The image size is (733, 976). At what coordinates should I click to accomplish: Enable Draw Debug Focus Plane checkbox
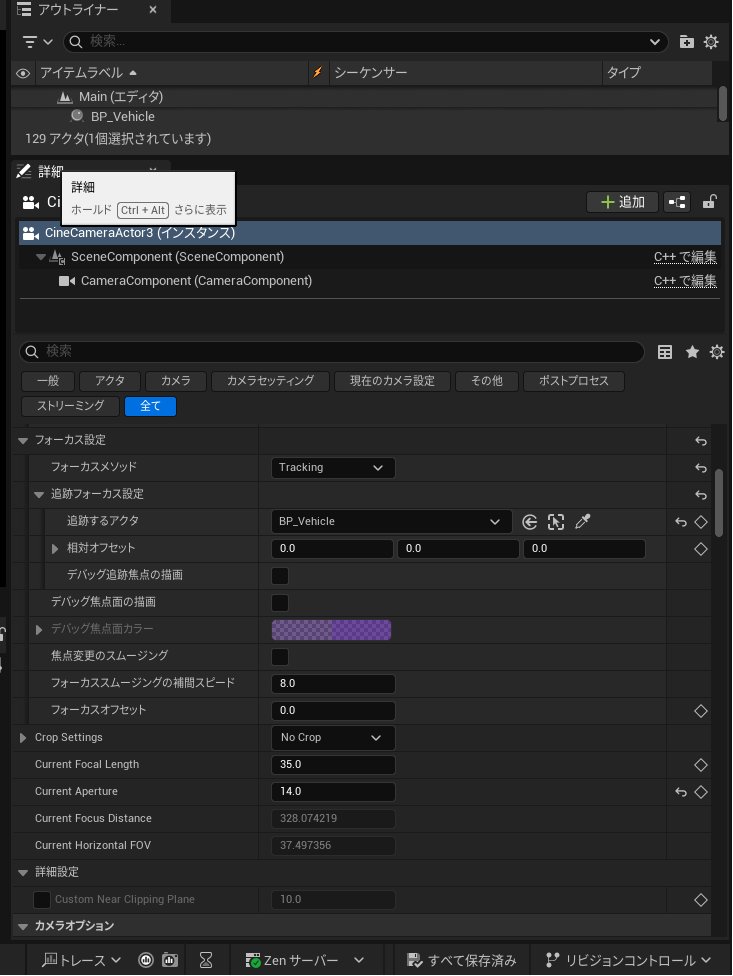click(x=280, y=603)
